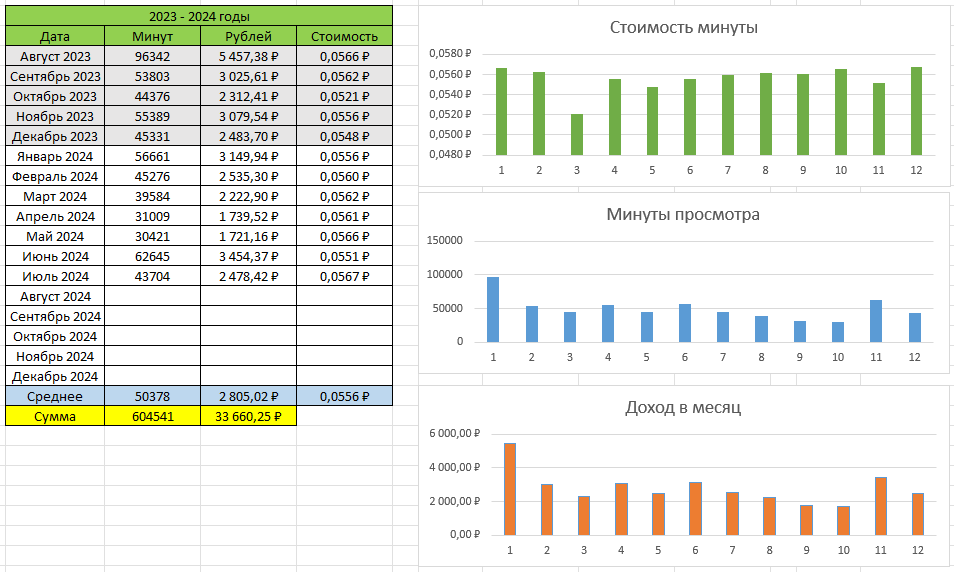Select the 'Февраль 2024' date cell
Screen dimensions: 954x572
coord(55,176)
